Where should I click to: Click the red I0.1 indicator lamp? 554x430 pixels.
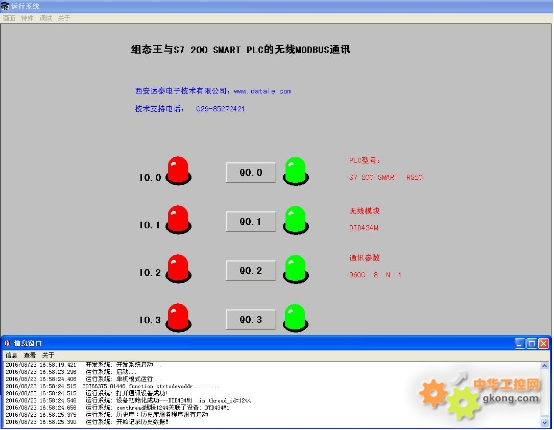click(178, 219)
